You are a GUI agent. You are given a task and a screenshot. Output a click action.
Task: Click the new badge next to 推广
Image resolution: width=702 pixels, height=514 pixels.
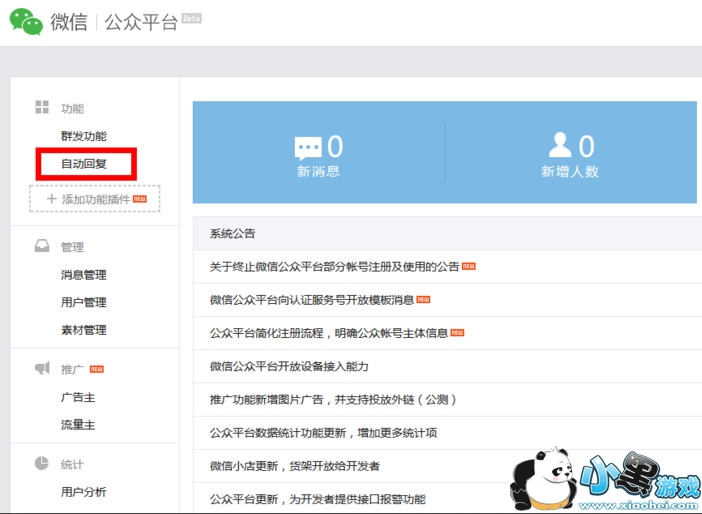(x=97, y=369)
